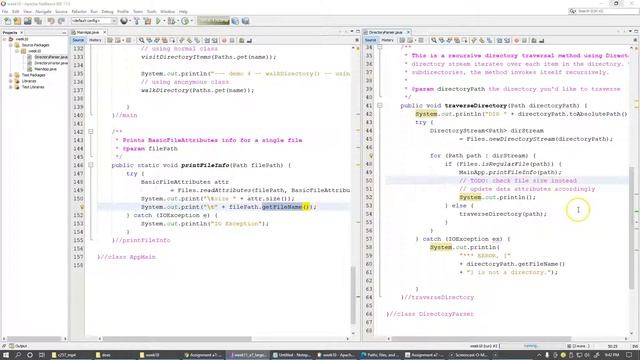
Task: Click the New File toolbar icon
Action: tap(7, 21)
